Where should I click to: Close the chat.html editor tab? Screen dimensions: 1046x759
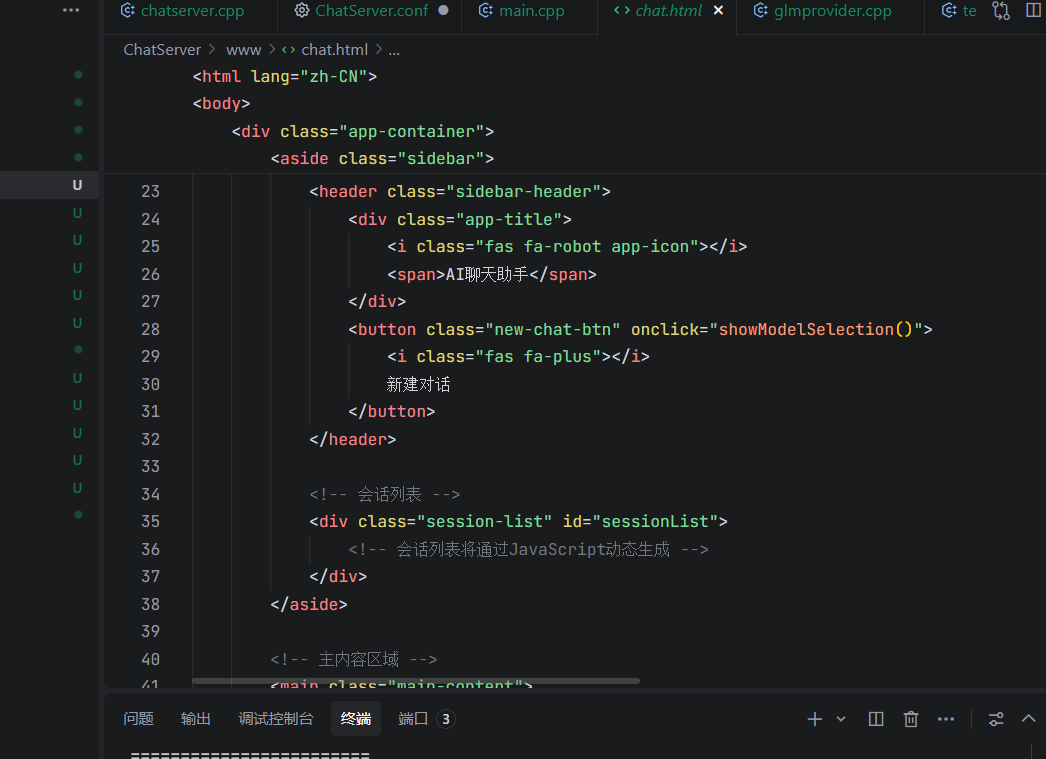tap(718, 11)
